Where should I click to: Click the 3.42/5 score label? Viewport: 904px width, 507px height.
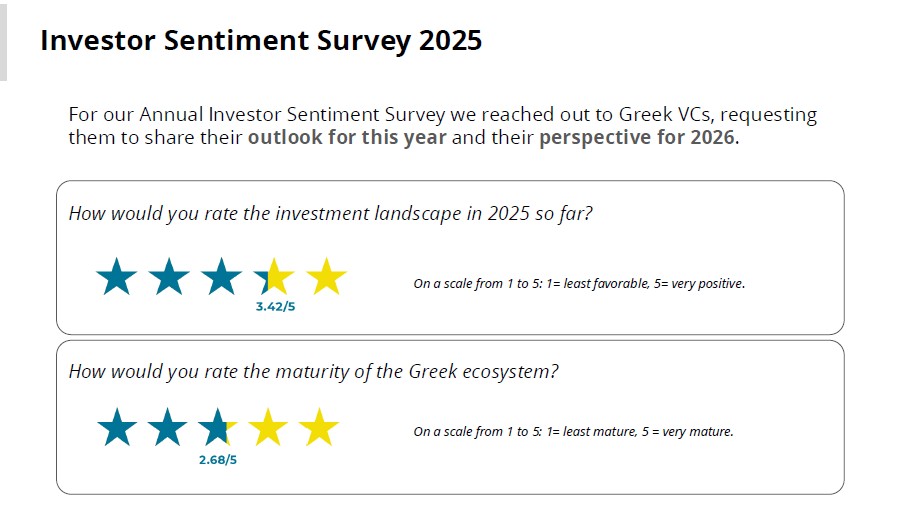tap(274, 307)
